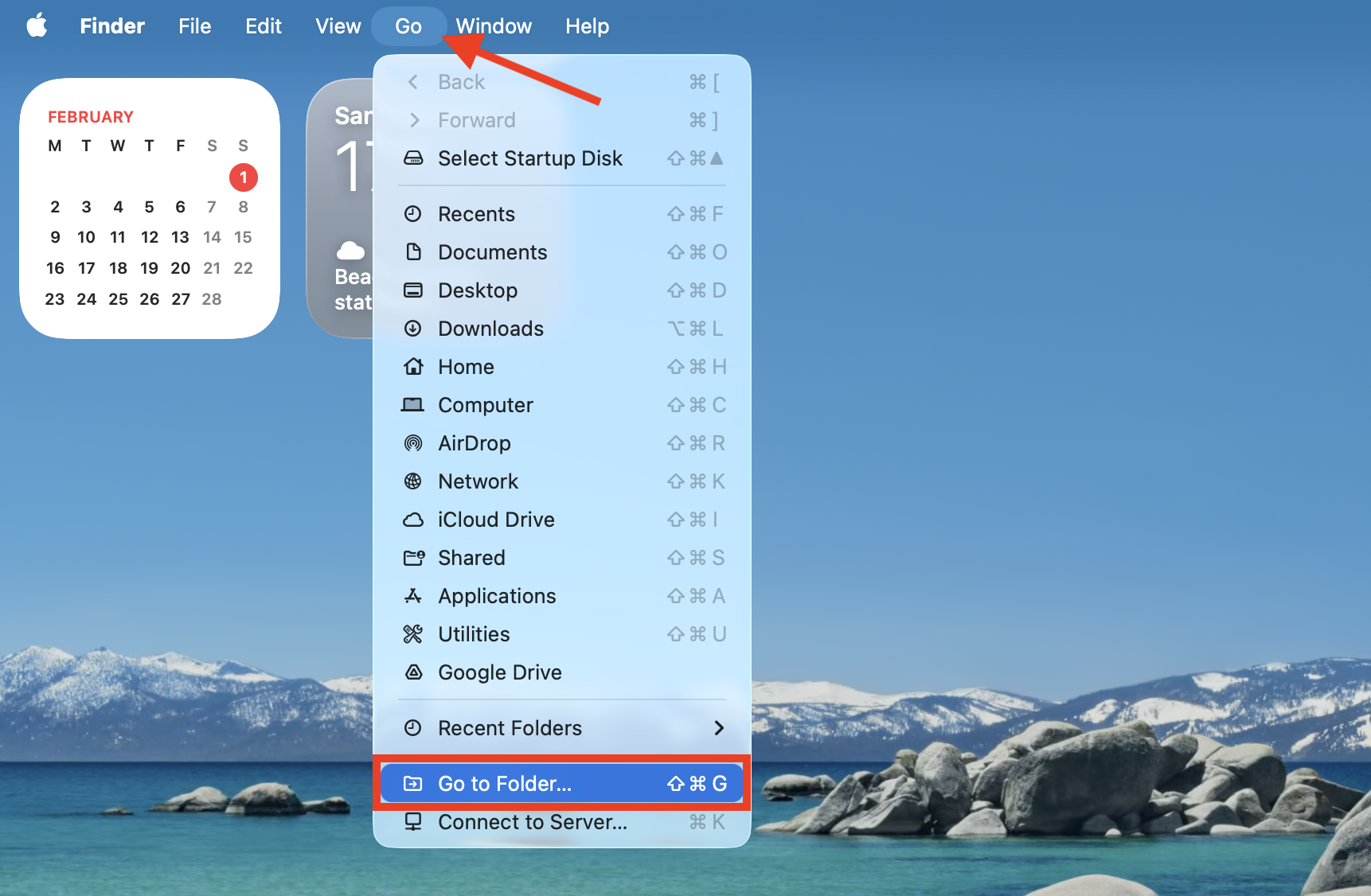Select the Utilities tools icon
Screen dimensions: 1371x896
tap(414, 634)
